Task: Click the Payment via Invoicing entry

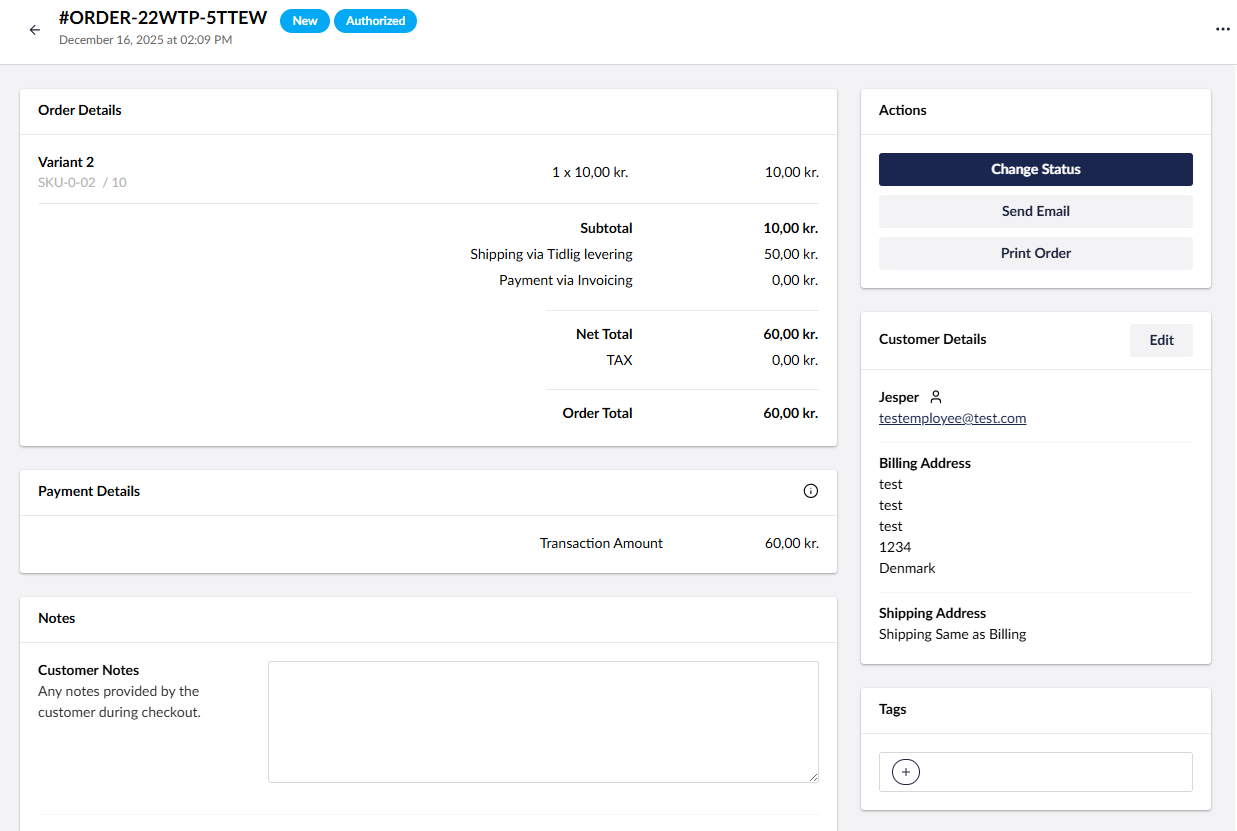Action: click(x=565, y=280)
